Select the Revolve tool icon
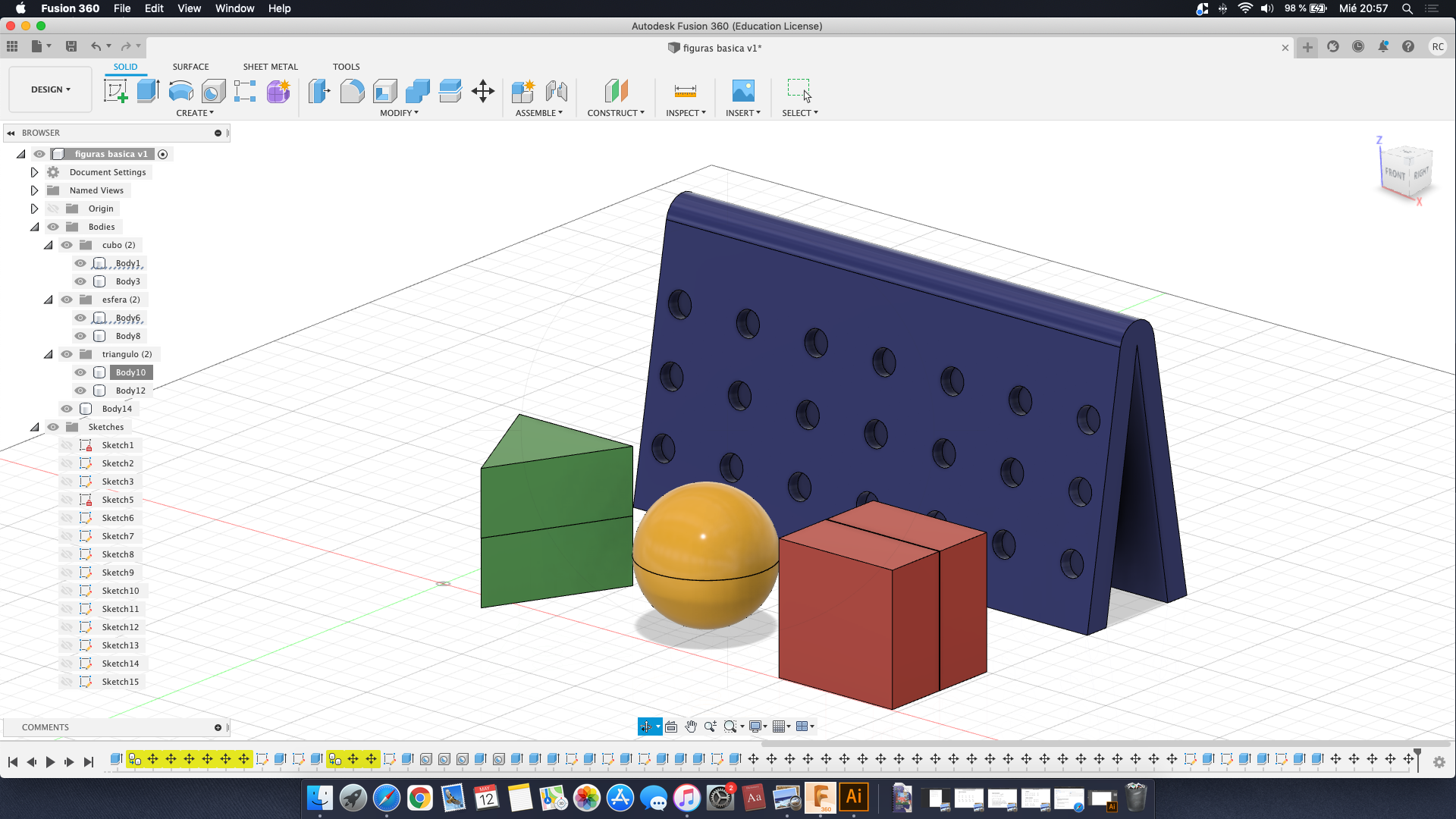The width and height of the screenshot is (1456, 819). coord(180,91)
